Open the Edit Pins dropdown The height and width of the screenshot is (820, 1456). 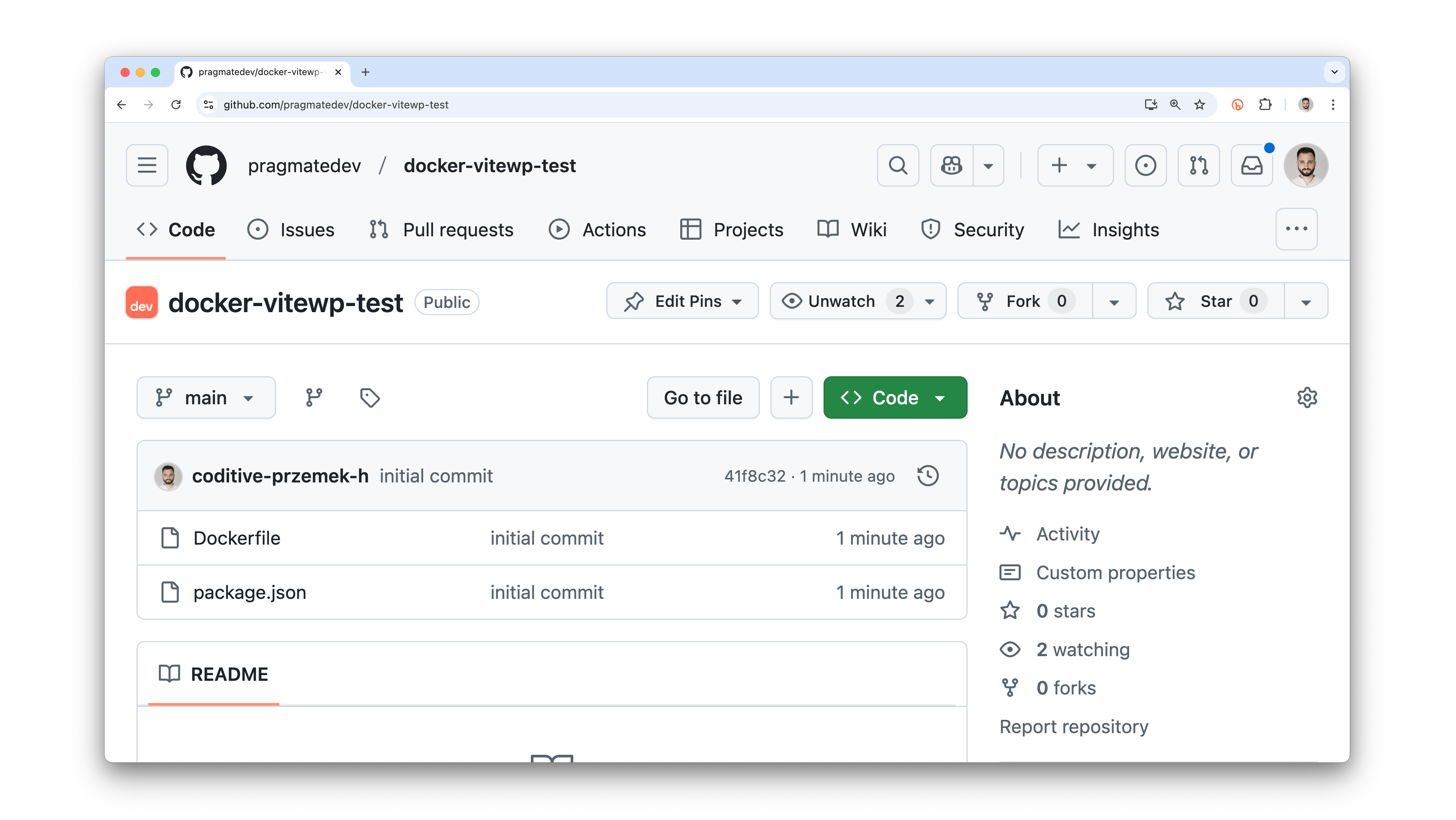pyautogui.click(x=682, y=301)
